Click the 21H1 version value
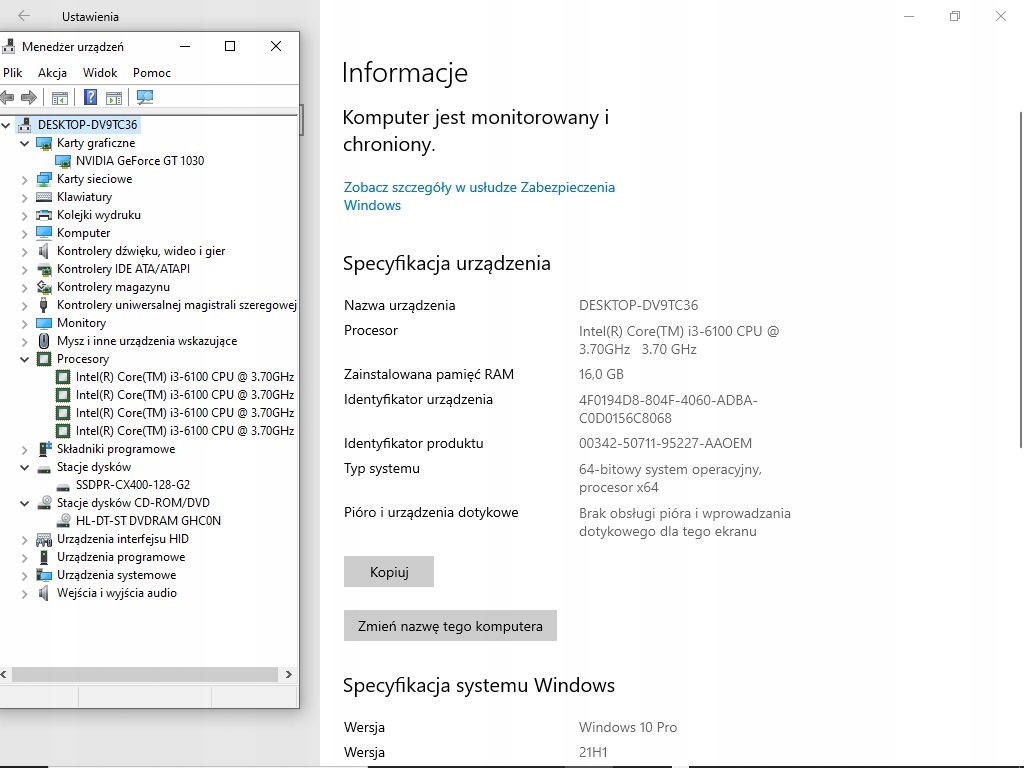 [593, 752]
